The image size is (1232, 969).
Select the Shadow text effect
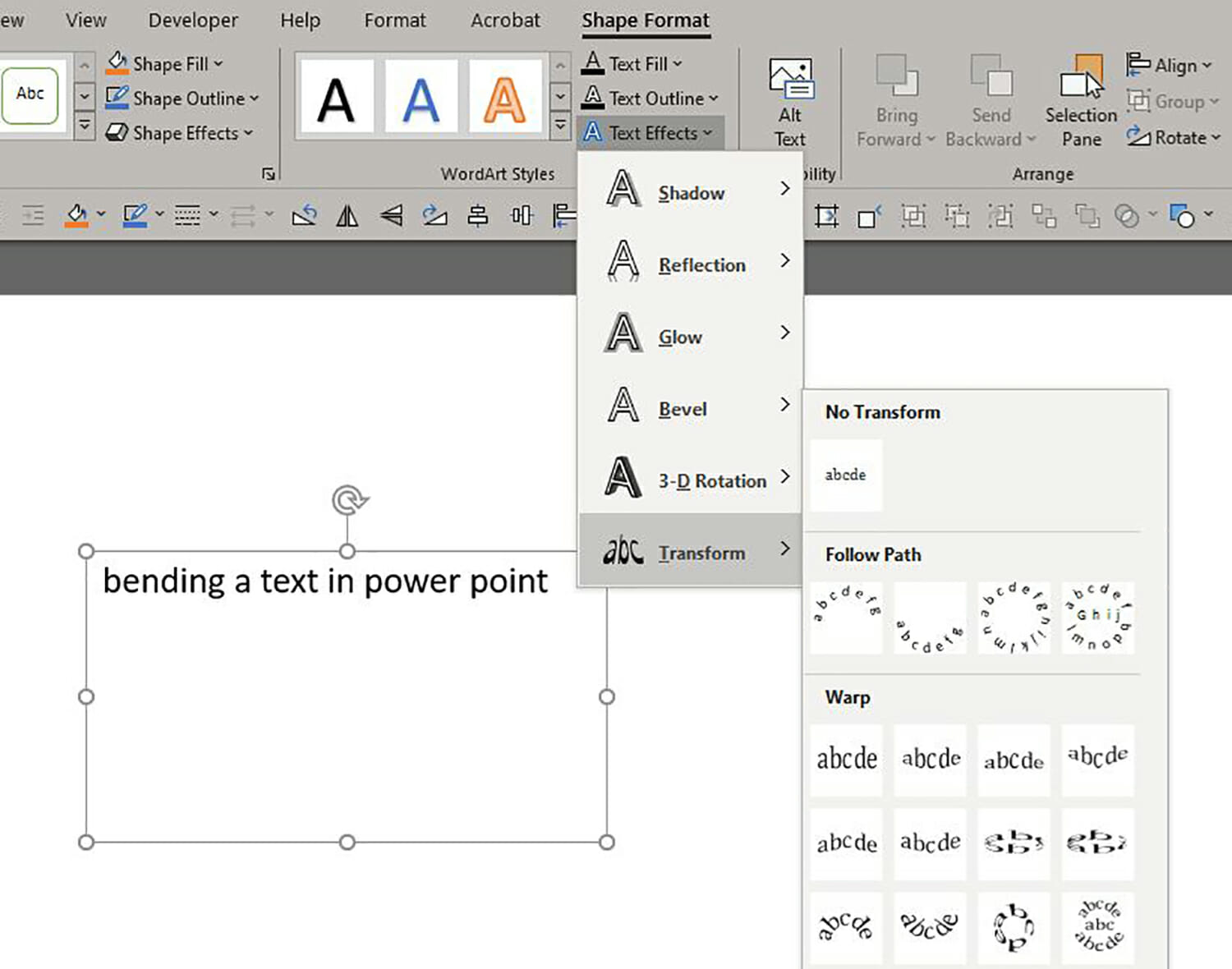(691, 192)
